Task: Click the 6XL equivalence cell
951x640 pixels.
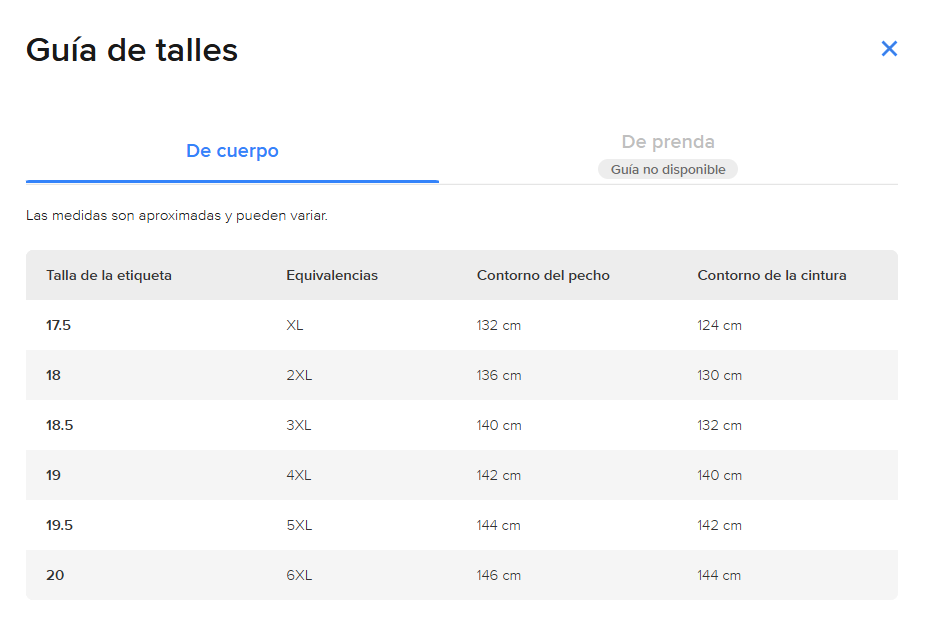Action: [299, 575]
